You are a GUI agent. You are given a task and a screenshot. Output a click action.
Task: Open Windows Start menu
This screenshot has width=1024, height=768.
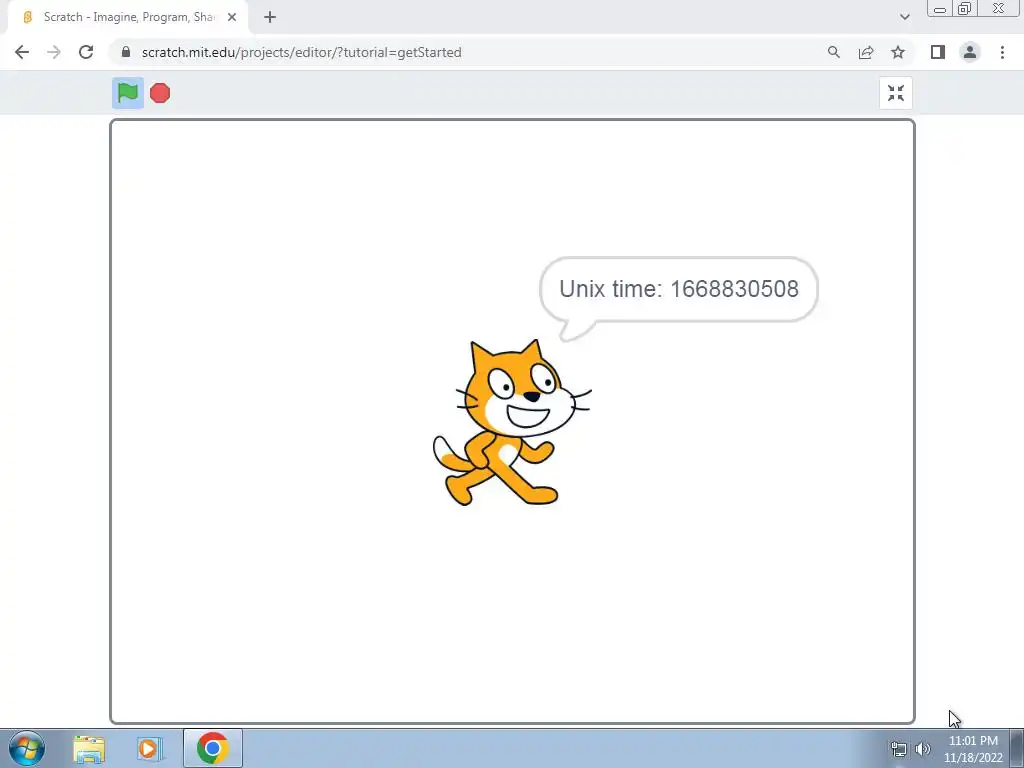coord(27,748)
